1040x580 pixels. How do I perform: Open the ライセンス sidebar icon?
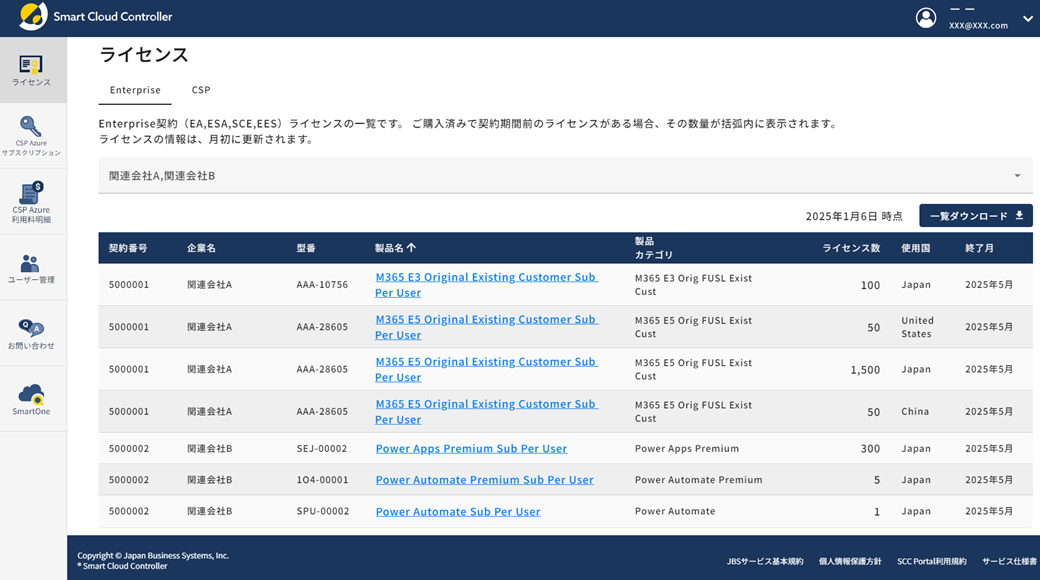coord(31,65)
